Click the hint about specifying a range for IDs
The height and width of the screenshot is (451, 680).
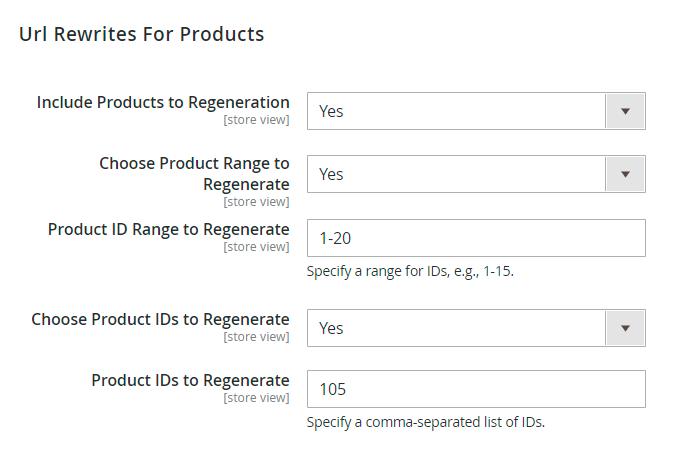coord(410,271)
